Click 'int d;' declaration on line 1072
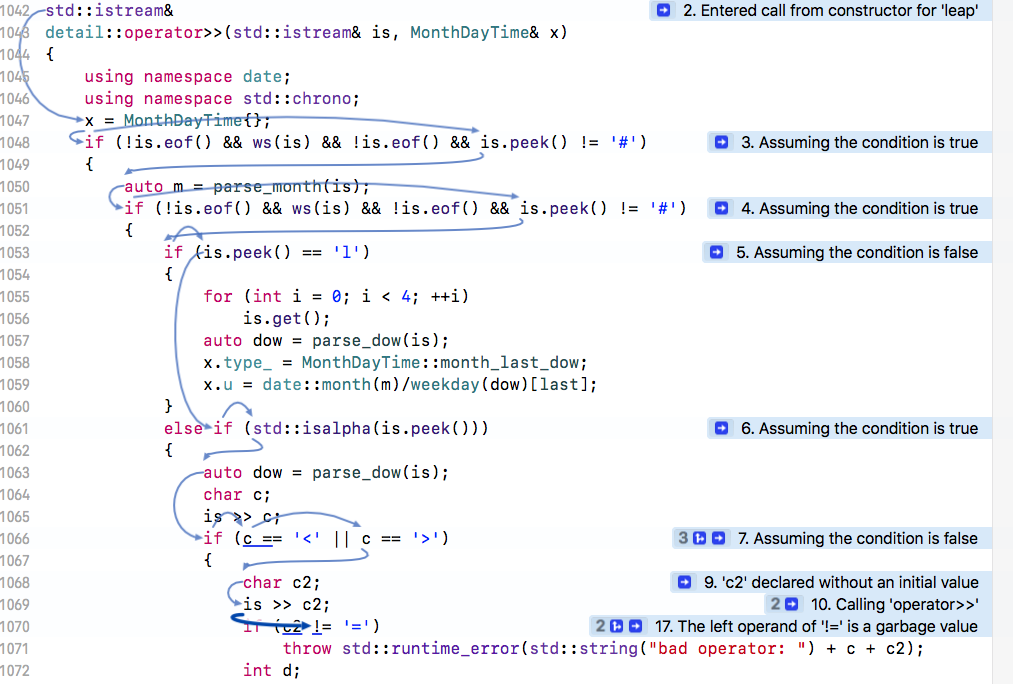Viewport: 1013px width, 684px height. point(271,670)
